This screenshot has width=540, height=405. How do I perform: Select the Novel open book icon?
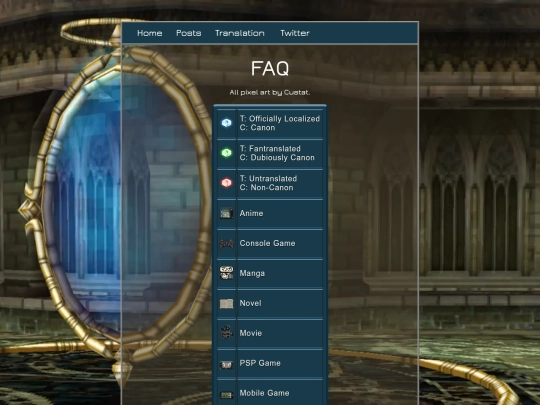226,303
